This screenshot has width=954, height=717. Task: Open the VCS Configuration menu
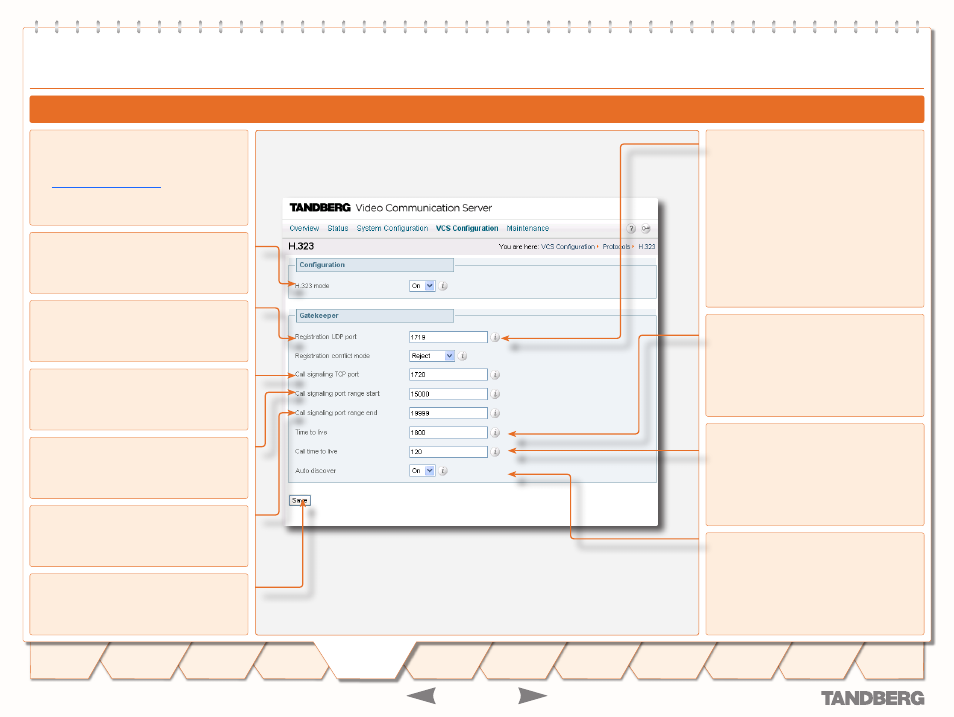[x=467, y=228]
